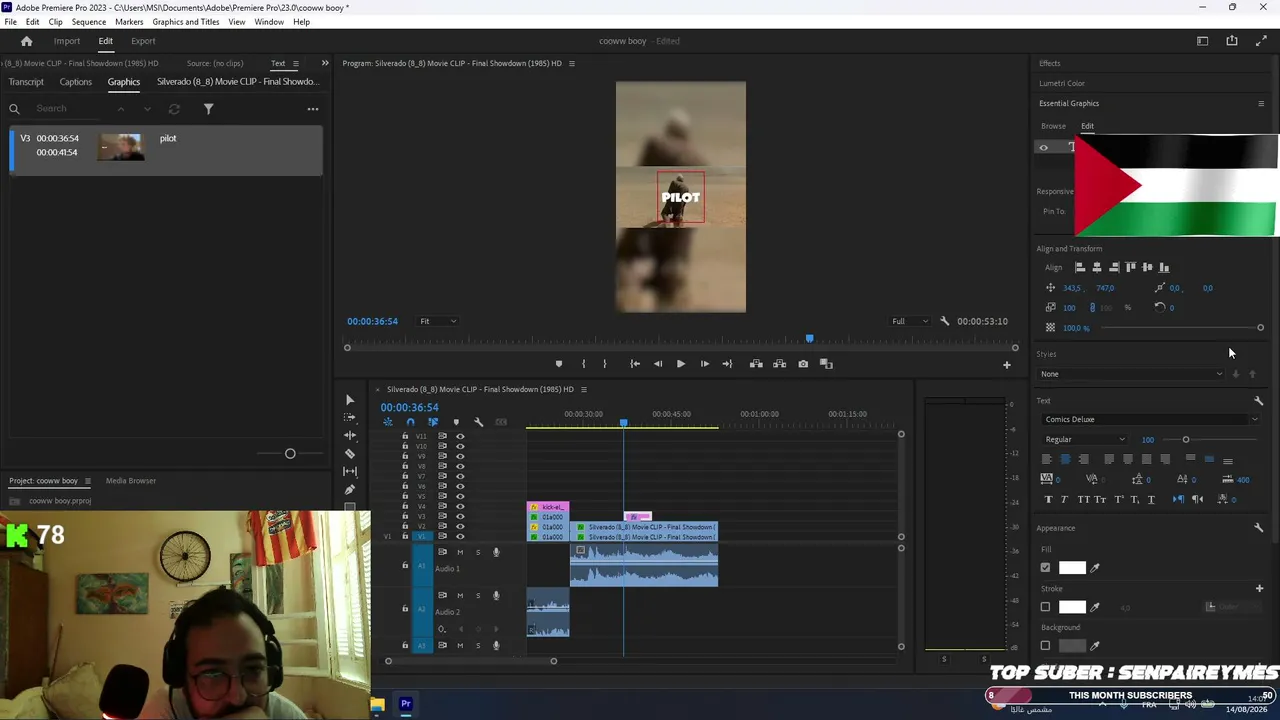Open the Styles dropdown set to None
This screenshot has width=1280, height=720.
(x=1132, y=374)
